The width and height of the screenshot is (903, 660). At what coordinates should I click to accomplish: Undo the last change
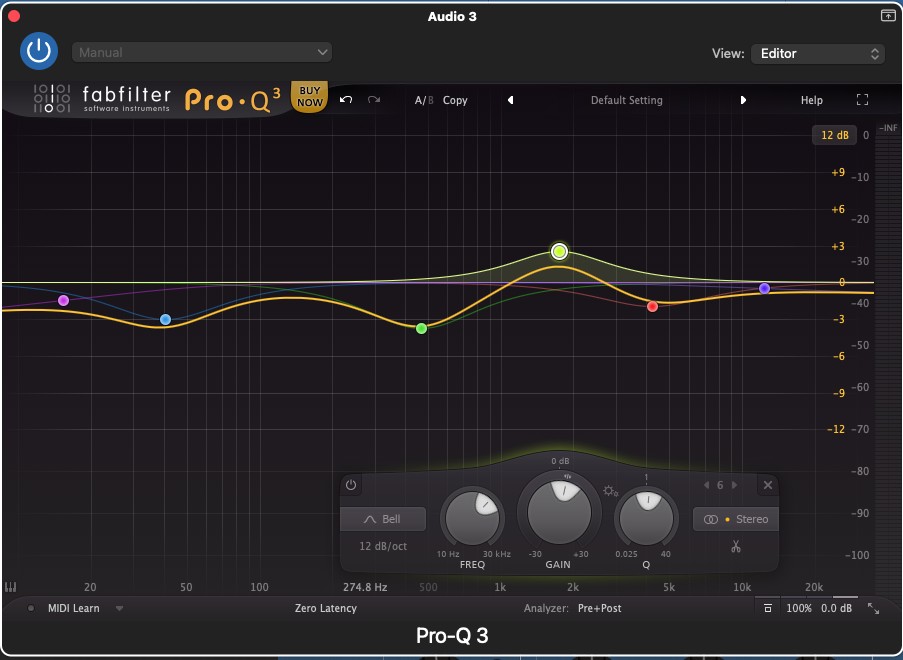click(x=346, y=100)
